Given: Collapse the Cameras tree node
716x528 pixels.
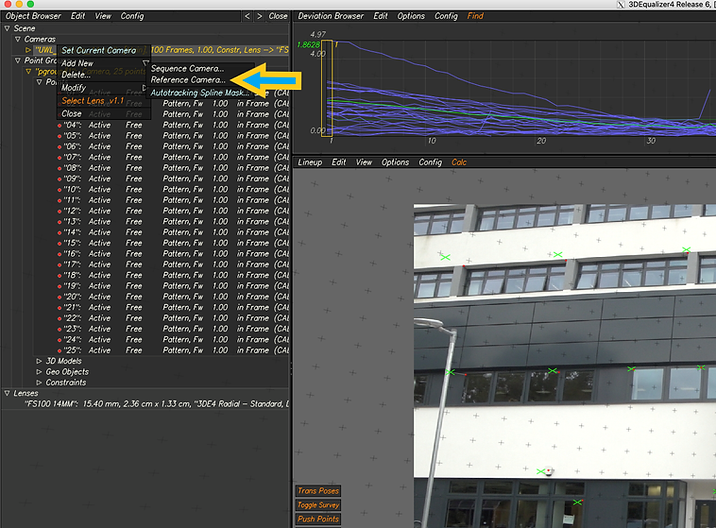Looking at the screenshot, I should [18, 39].
